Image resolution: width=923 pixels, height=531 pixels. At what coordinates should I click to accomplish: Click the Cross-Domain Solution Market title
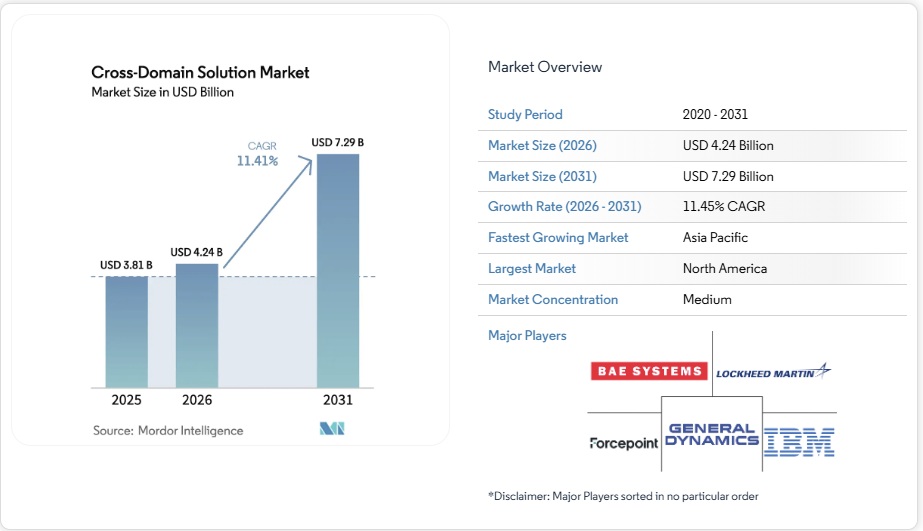tap(200, 72)
